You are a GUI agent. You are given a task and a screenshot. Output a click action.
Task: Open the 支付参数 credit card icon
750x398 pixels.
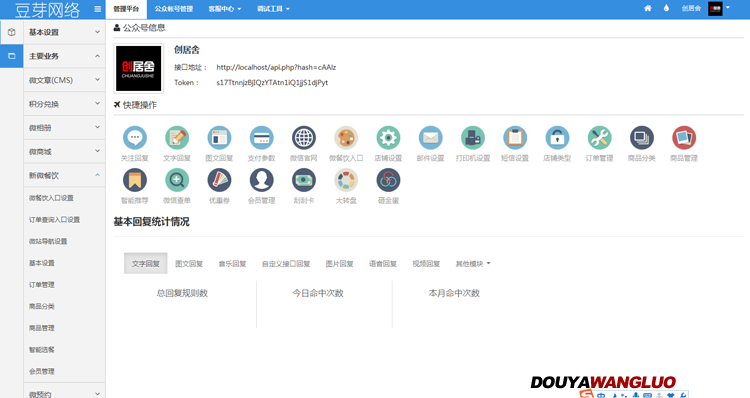pos(262,138)
